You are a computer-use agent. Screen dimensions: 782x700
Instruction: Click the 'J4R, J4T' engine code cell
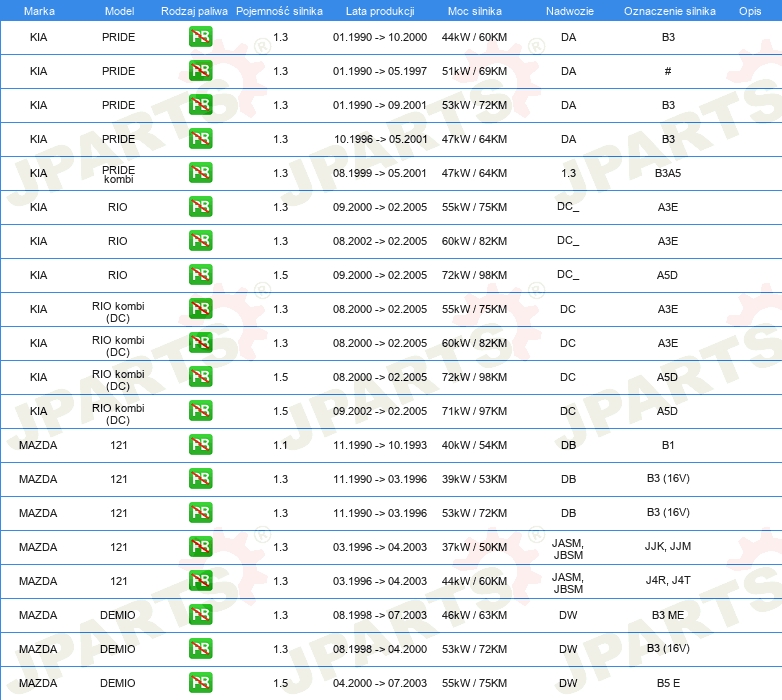pyautogui.click(x=668, y=580)
